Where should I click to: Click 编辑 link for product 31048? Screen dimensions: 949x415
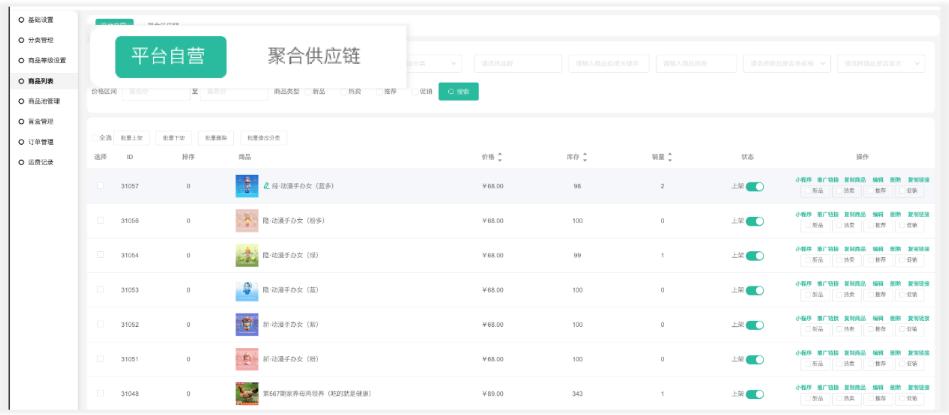(x=878, y=387)
